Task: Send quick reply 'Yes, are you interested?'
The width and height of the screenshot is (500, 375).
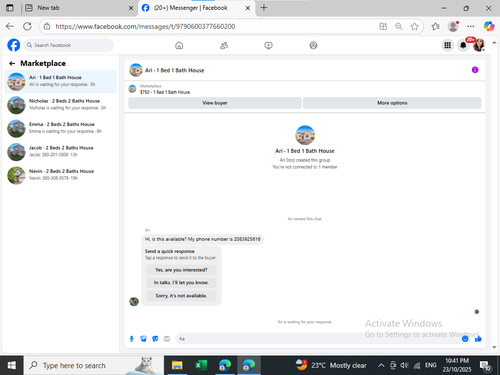Action: click(181, 270)
